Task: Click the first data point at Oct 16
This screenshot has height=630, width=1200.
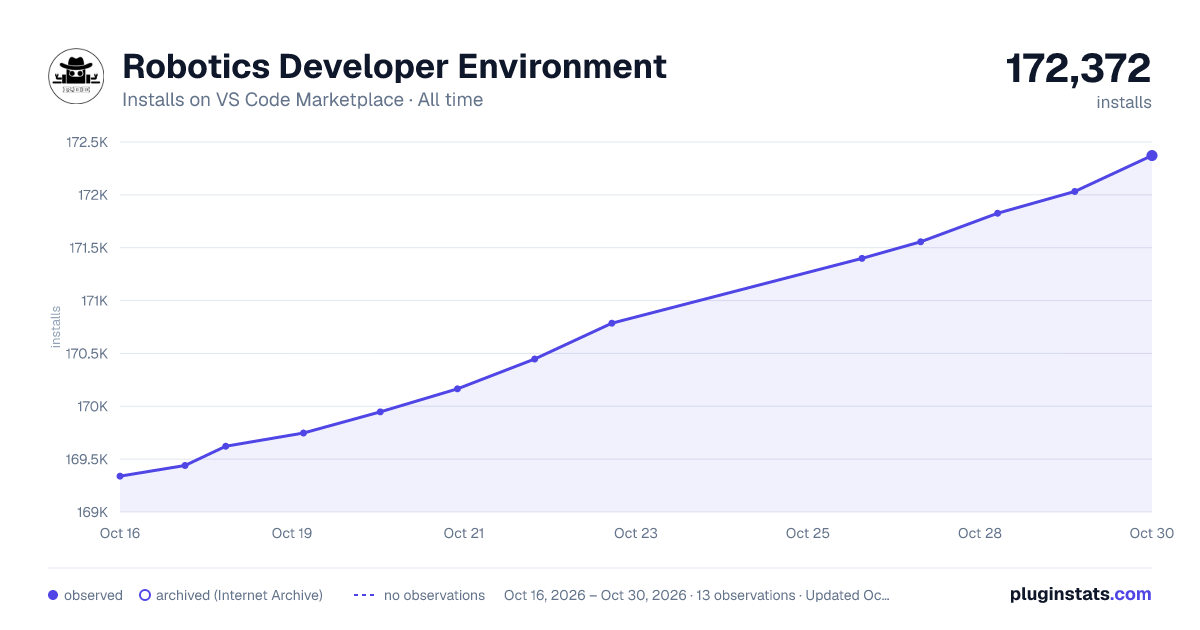Action: [x=120, y=476]
